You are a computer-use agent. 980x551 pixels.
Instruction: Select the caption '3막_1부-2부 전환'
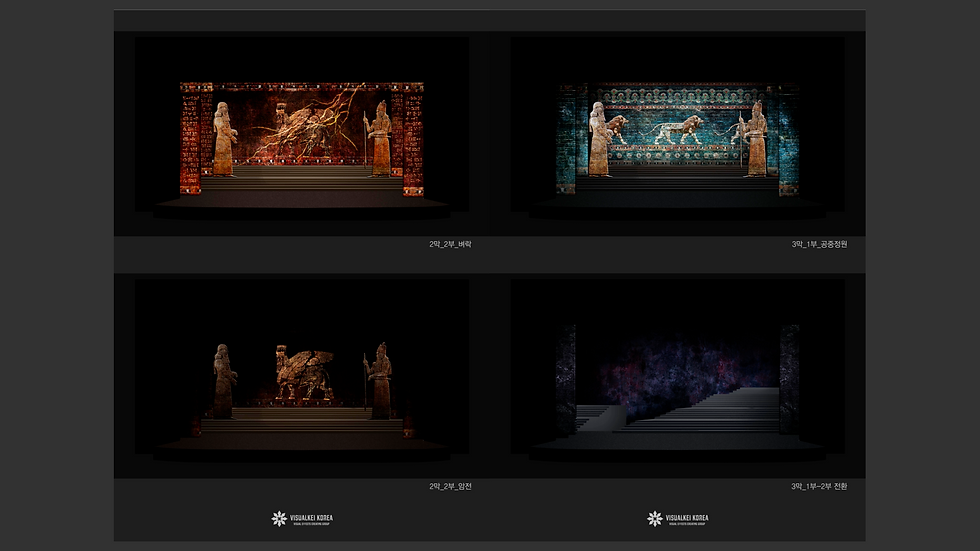pyautogui.click(x=819, y=486)
